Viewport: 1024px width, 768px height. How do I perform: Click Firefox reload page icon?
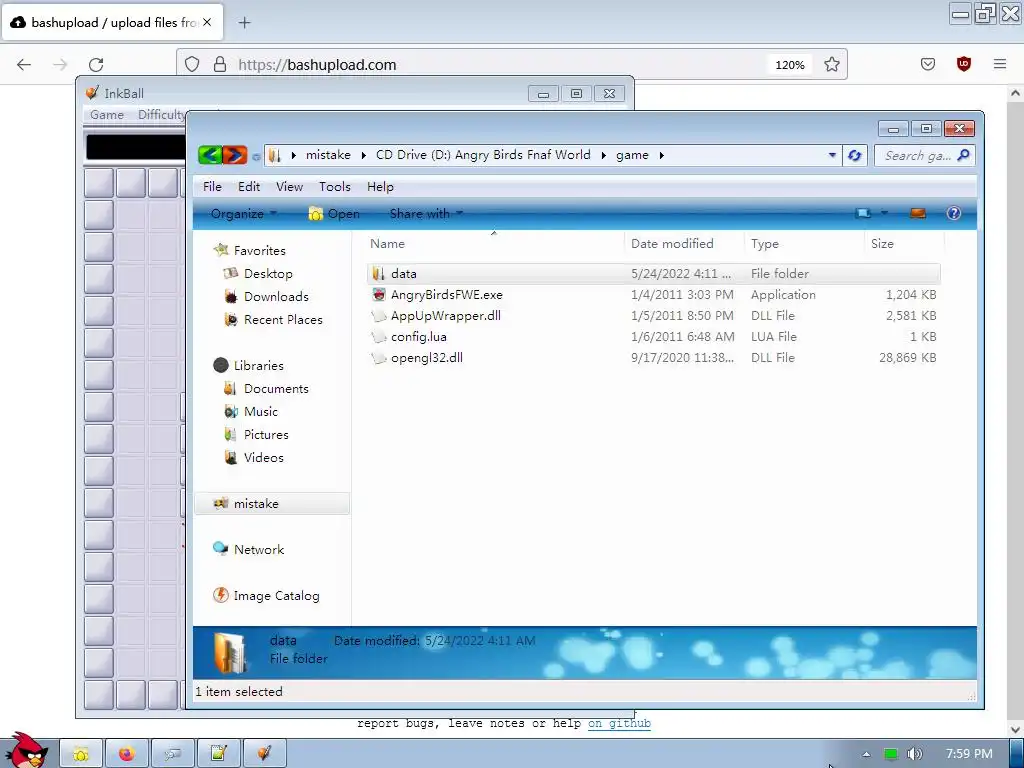(x=96, y=65)
